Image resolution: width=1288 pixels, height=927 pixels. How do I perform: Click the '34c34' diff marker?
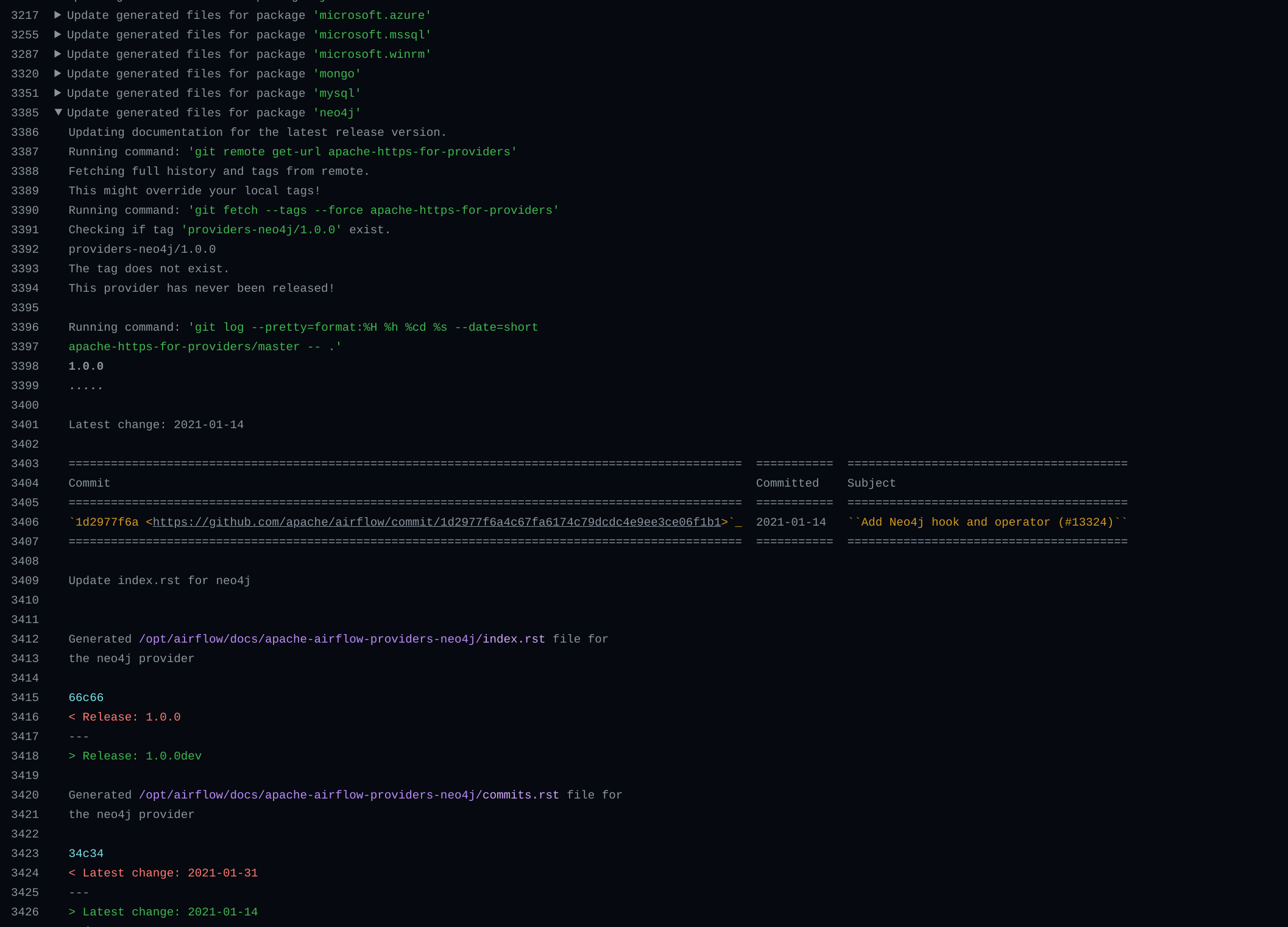(x=86, y=853)
